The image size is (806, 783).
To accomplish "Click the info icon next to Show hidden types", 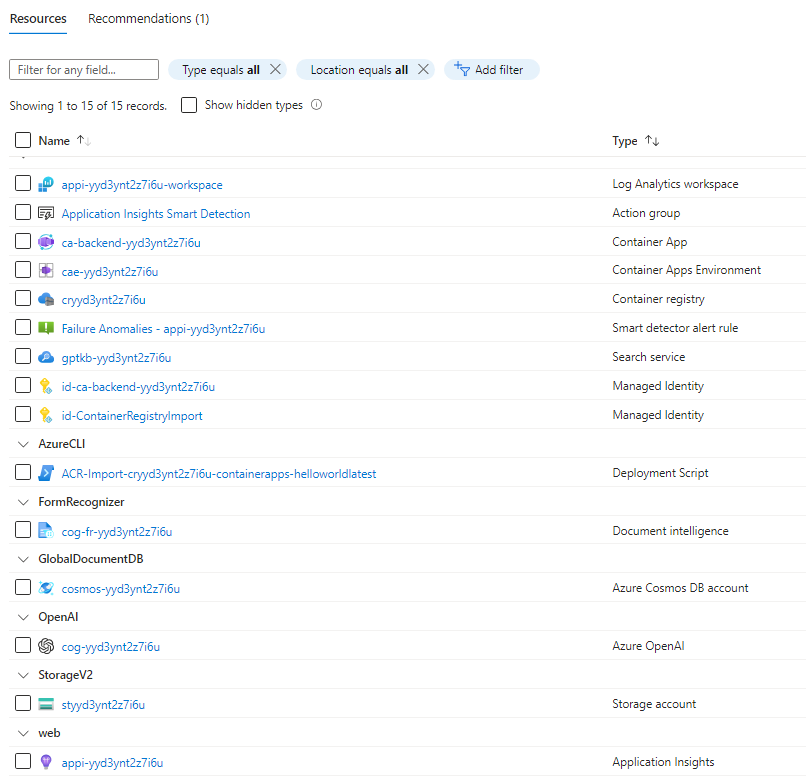I will pos(317,105).
